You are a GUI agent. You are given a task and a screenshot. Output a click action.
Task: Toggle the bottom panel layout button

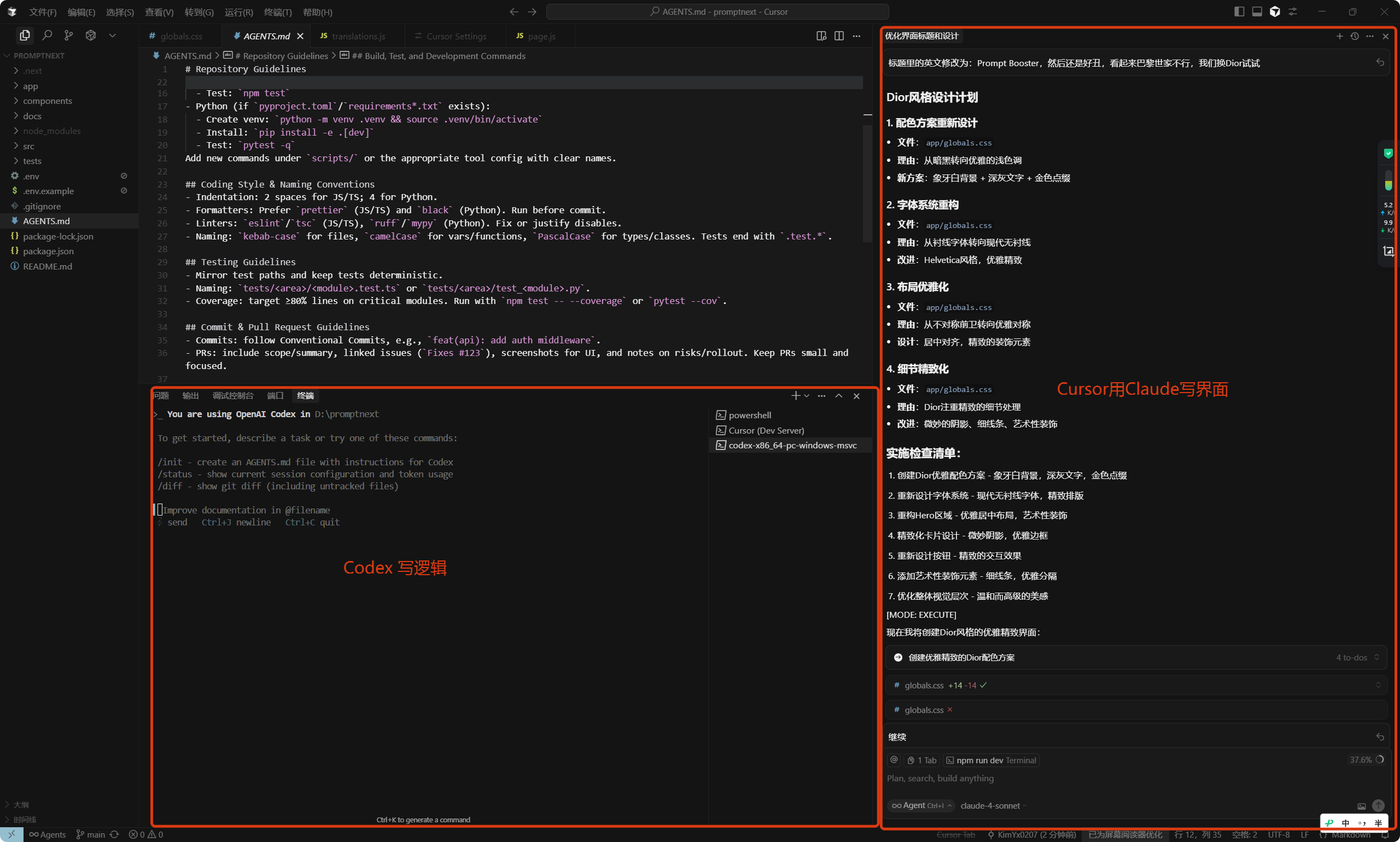click(x=1257, y=11)
